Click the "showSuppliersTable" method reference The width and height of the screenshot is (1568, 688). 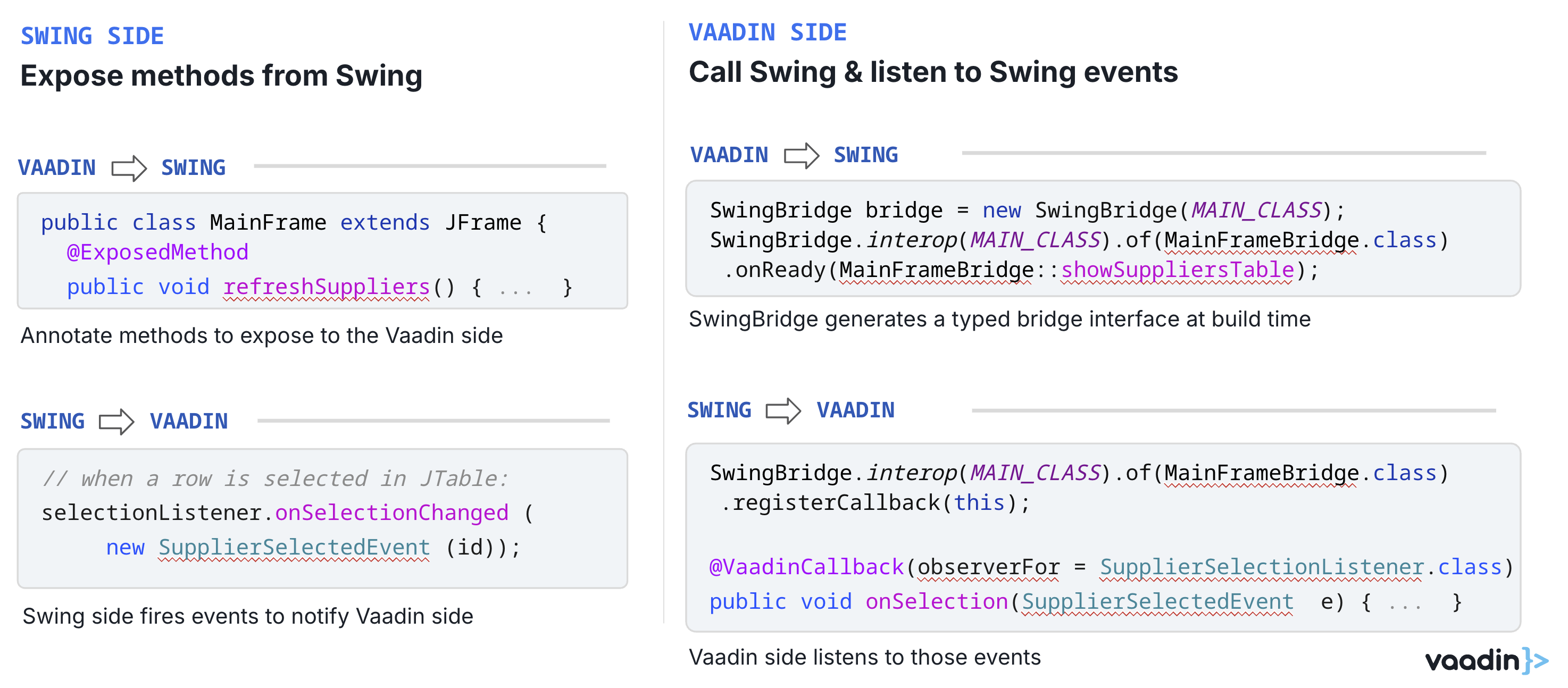pyautogui.click(x=1178, y=270)
